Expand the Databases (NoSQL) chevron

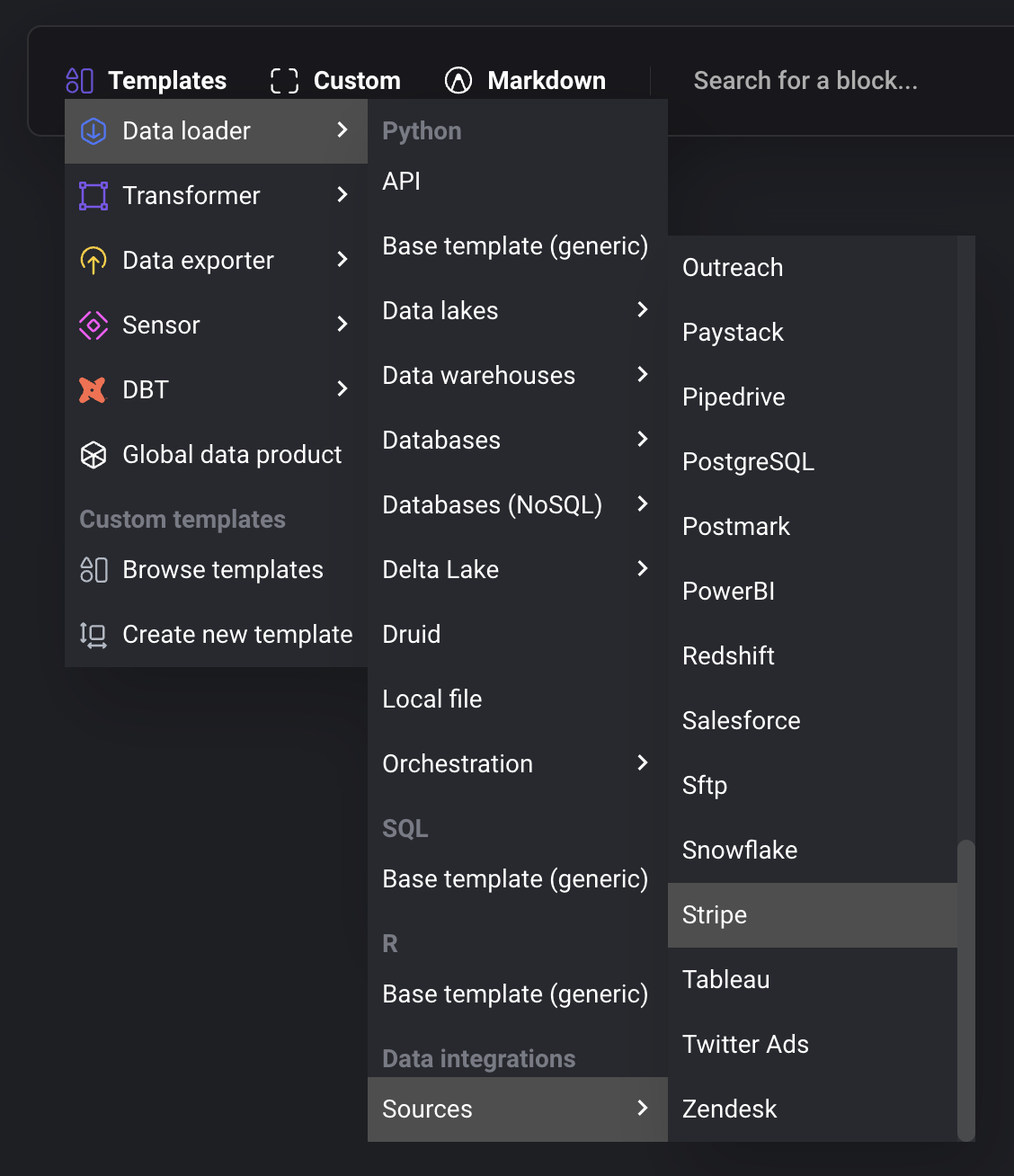(x=642, y=504)
